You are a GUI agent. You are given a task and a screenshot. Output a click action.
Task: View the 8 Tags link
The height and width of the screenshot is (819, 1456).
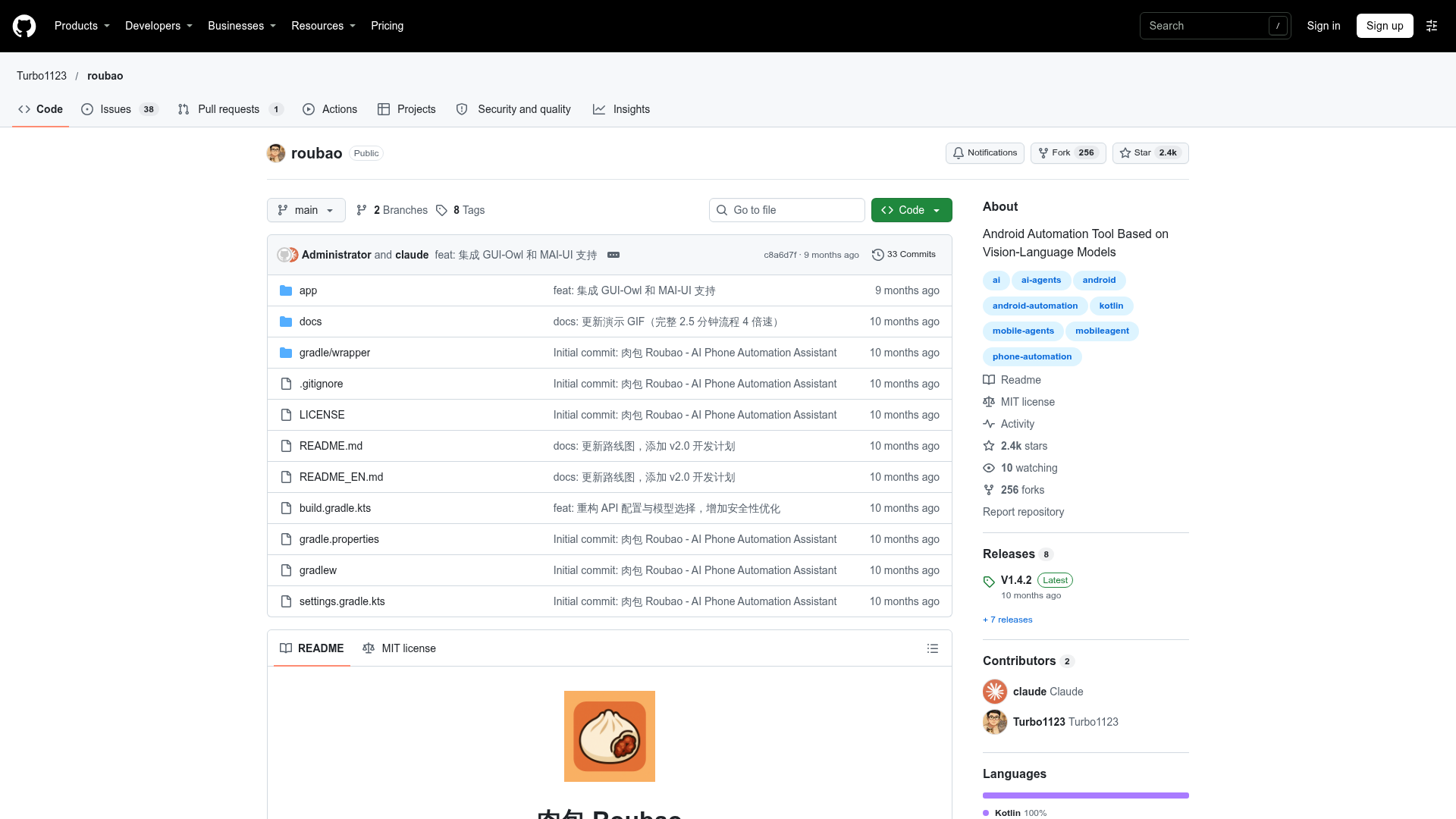(x=460, y=210)
